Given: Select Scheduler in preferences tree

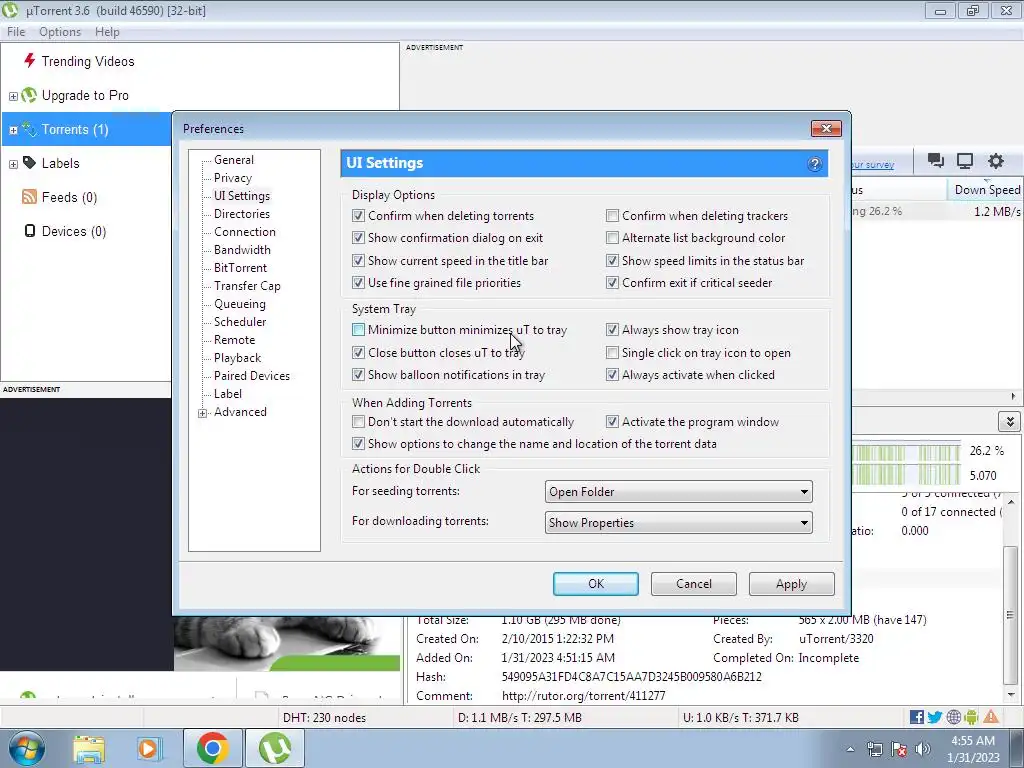Looking at the screenshot, I should click(x=240, y=321).
